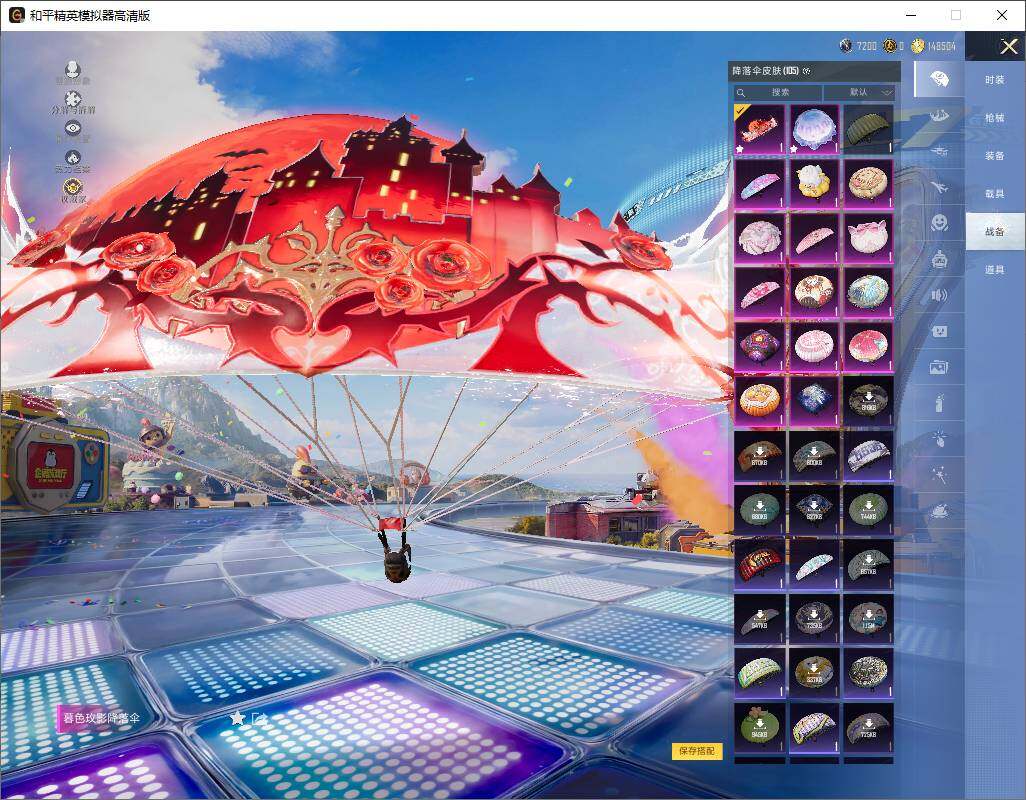Click the 搜索 search field

(779, 92)
